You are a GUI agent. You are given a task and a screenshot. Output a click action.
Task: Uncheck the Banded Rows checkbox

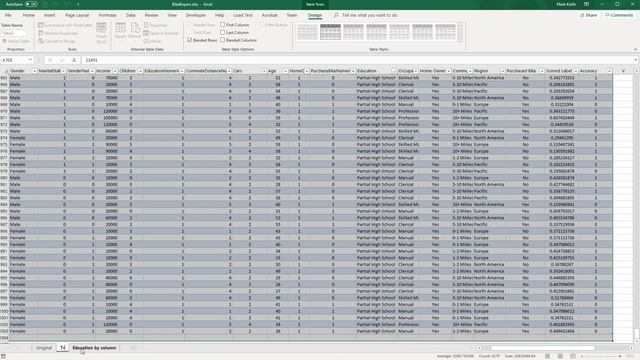click(x=189, y=40)
